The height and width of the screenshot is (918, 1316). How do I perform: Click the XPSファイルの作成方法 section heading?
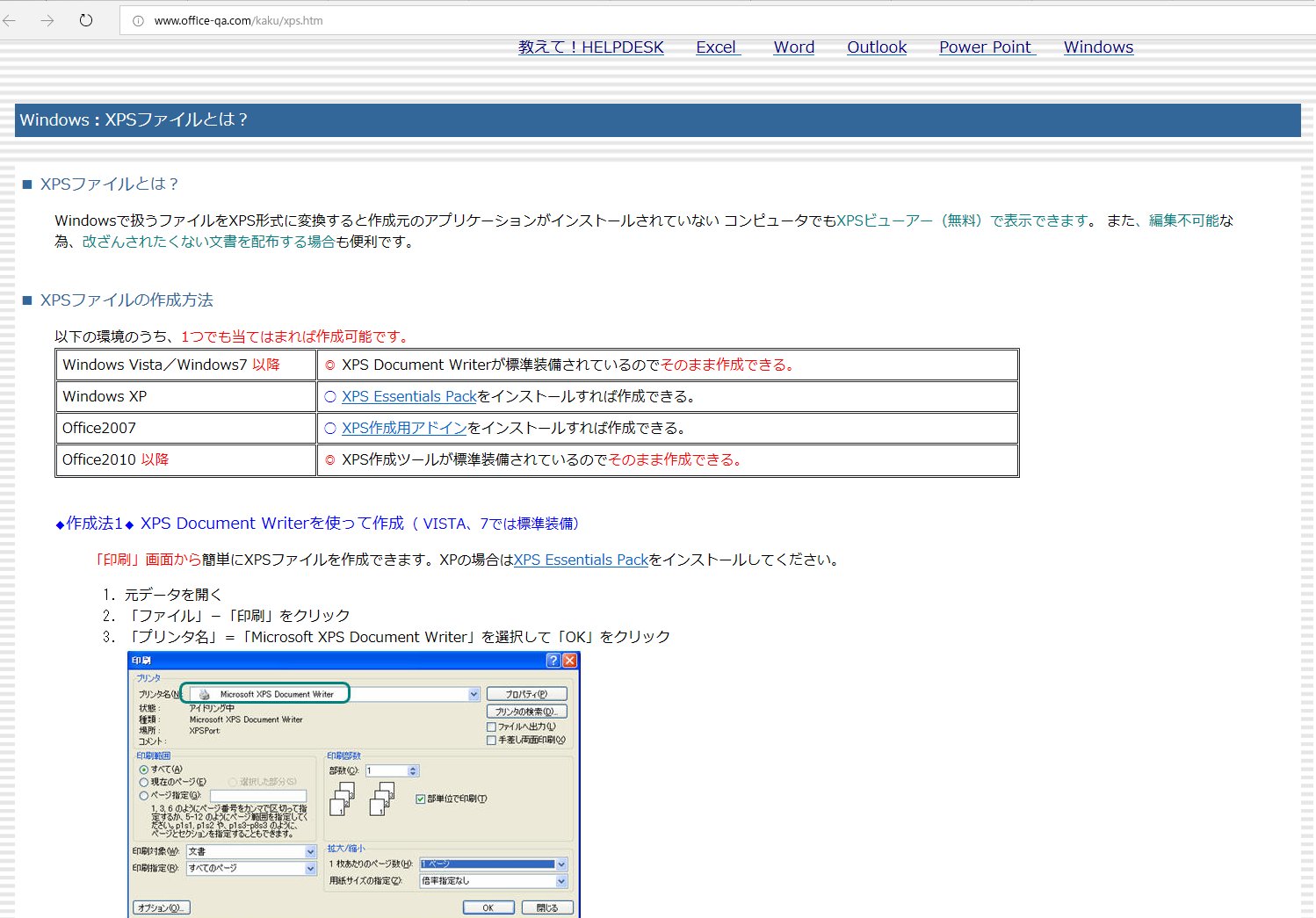(x=127, y=300)
